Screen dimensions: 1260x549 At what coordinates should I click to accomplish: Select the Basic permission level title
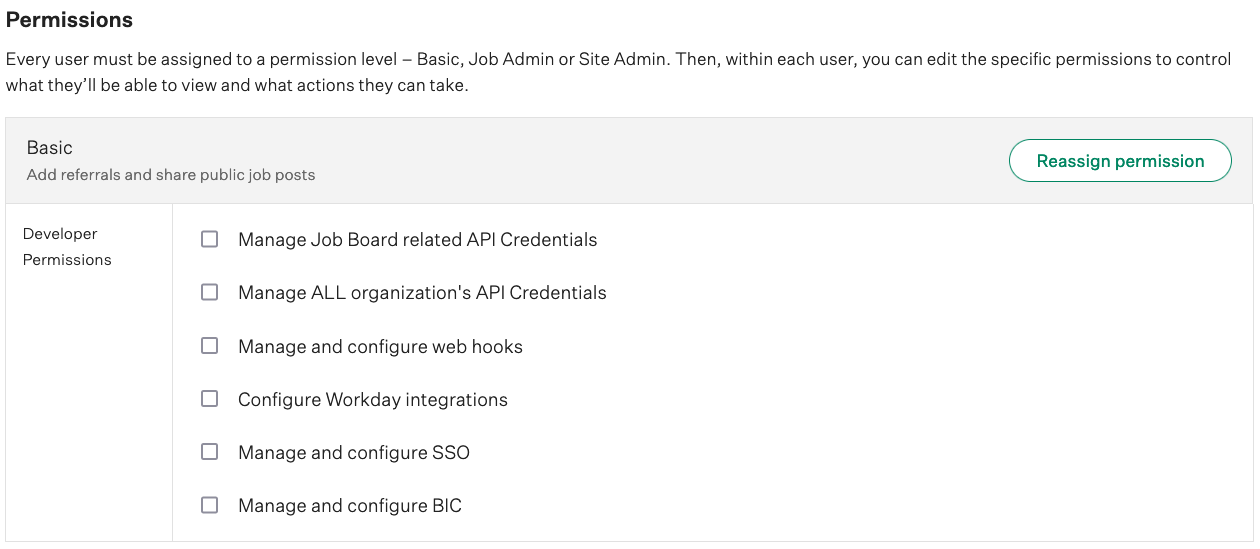(x=50, y=148)
